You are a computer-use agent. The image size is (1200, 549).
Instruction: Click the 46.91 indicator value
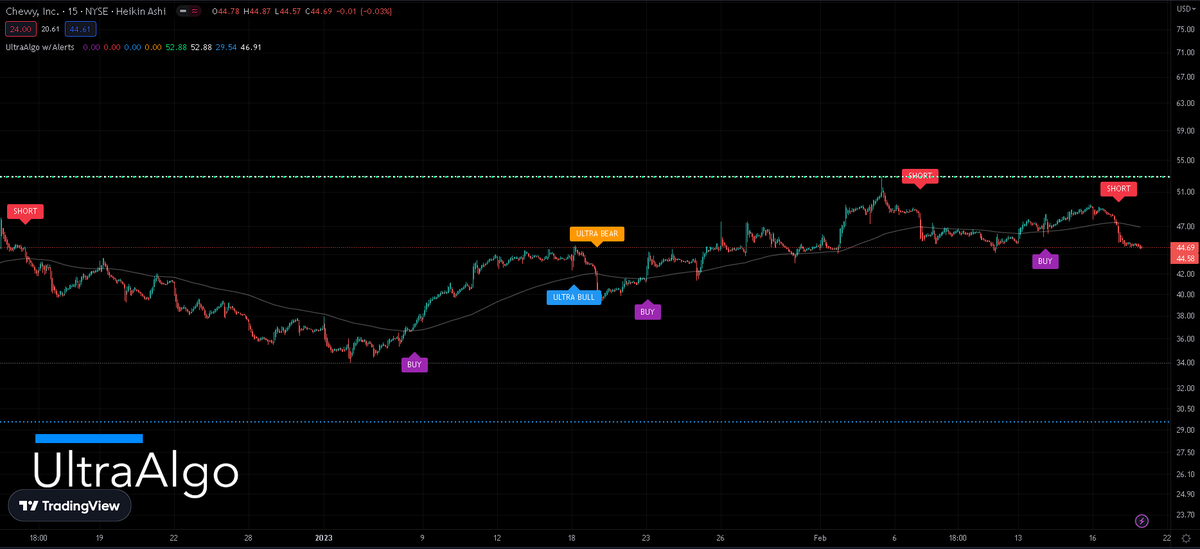tap(251, 46)
